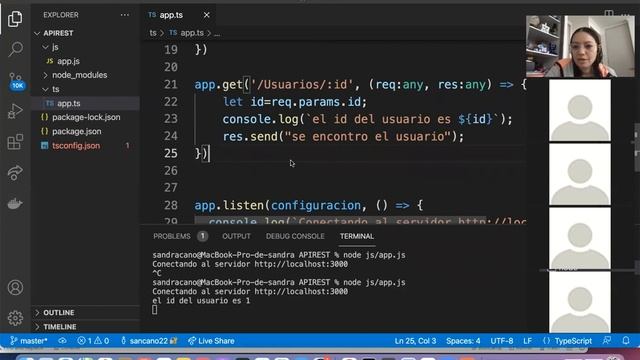The width and height of the screenshot is (640, 360).
Task: Click the synchronize changes cloud icon
Action: click(62, 341)
